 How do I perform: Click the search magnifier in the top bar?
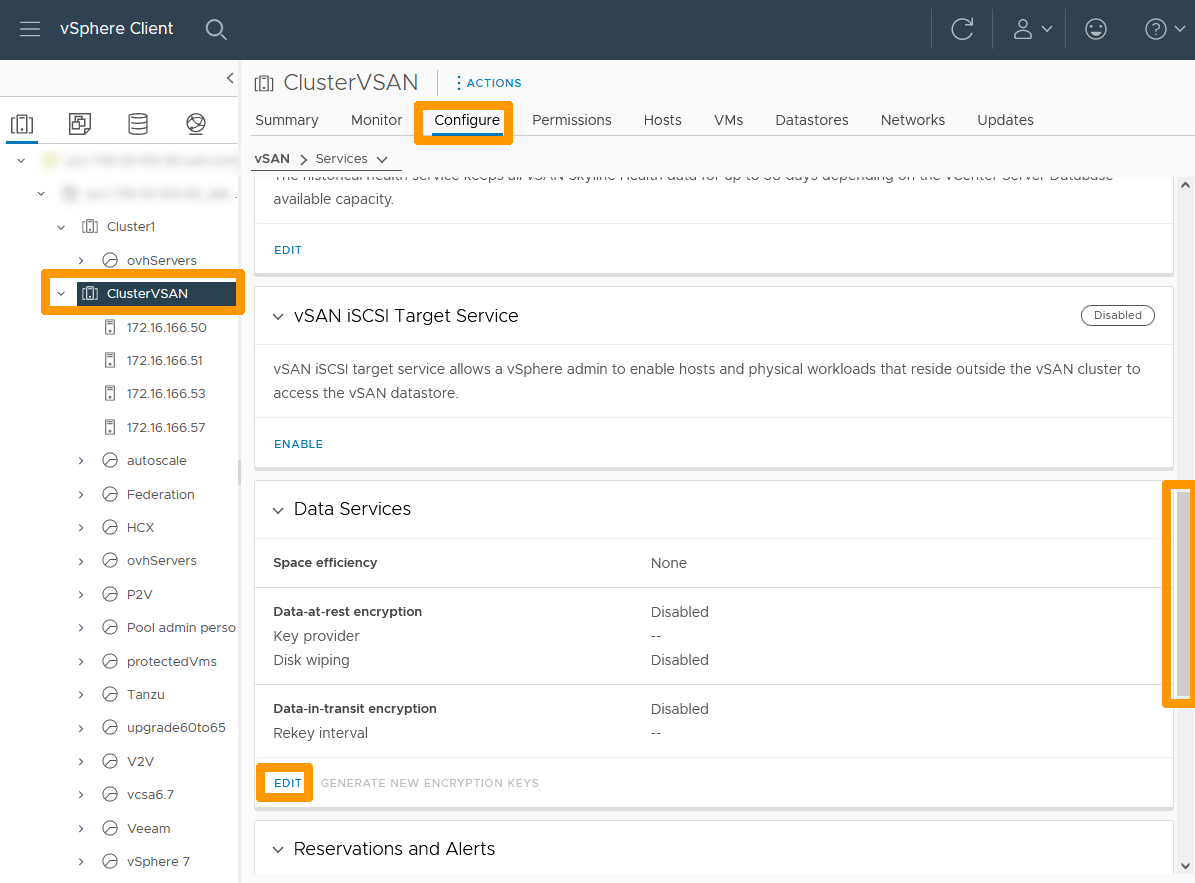click(x=216, y=29)
